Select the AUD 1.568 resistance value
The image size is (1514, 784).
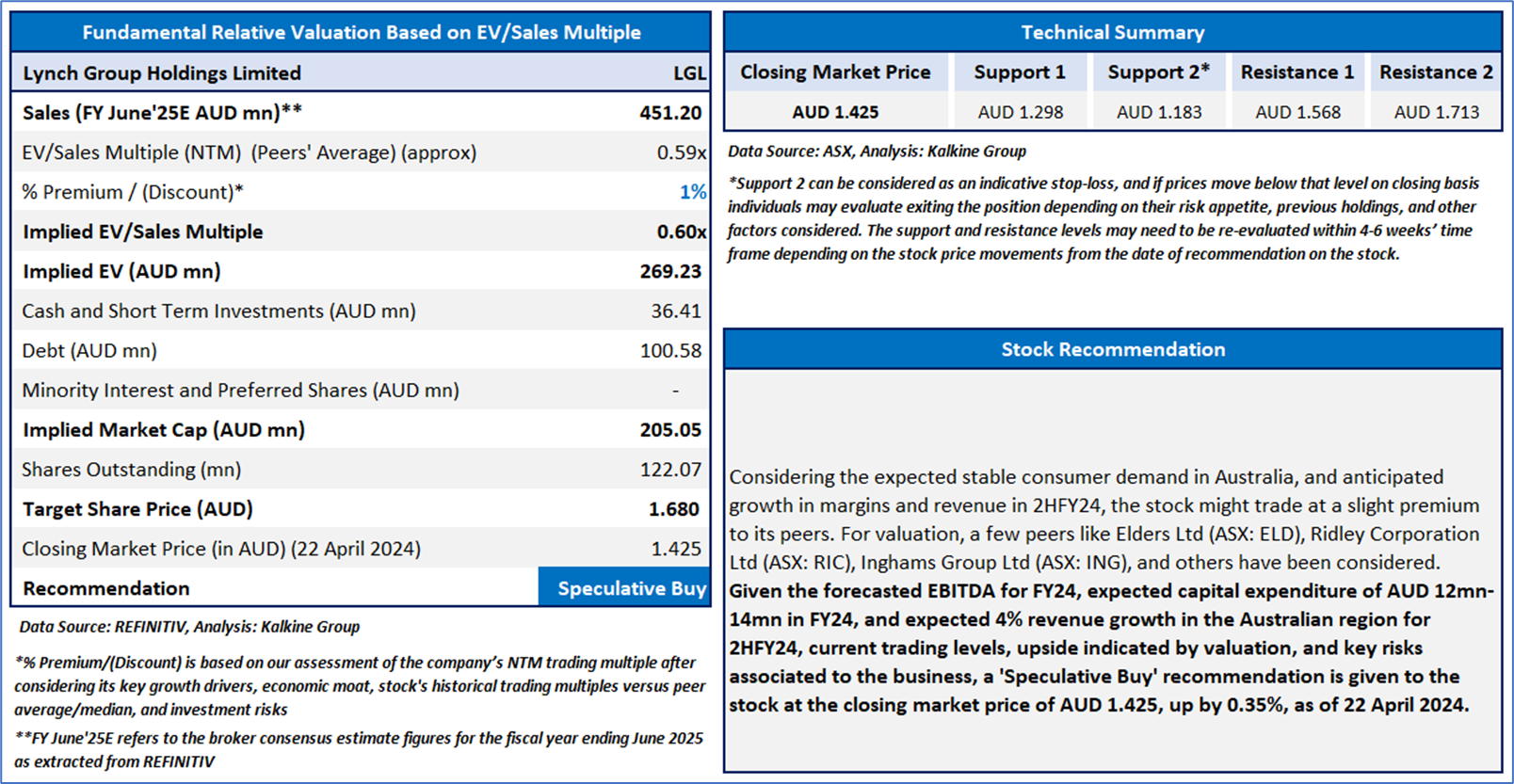coord(1297,112)
